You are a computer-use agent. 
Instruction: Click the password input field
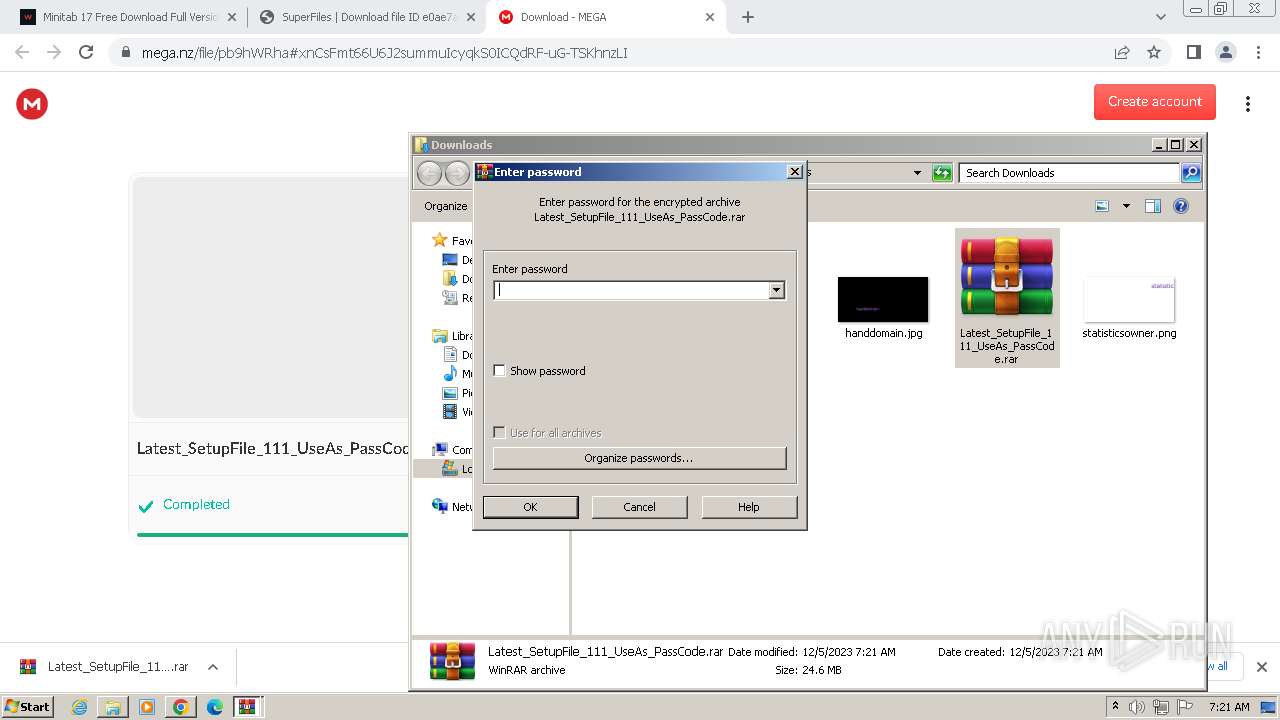point(631,290)
